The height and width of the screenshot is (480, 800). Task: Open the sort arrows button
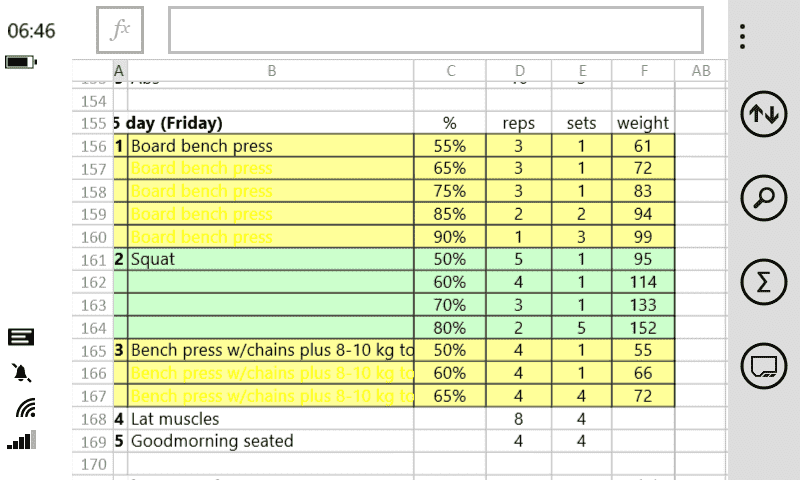pyautogui.click(x=763, y=115)
